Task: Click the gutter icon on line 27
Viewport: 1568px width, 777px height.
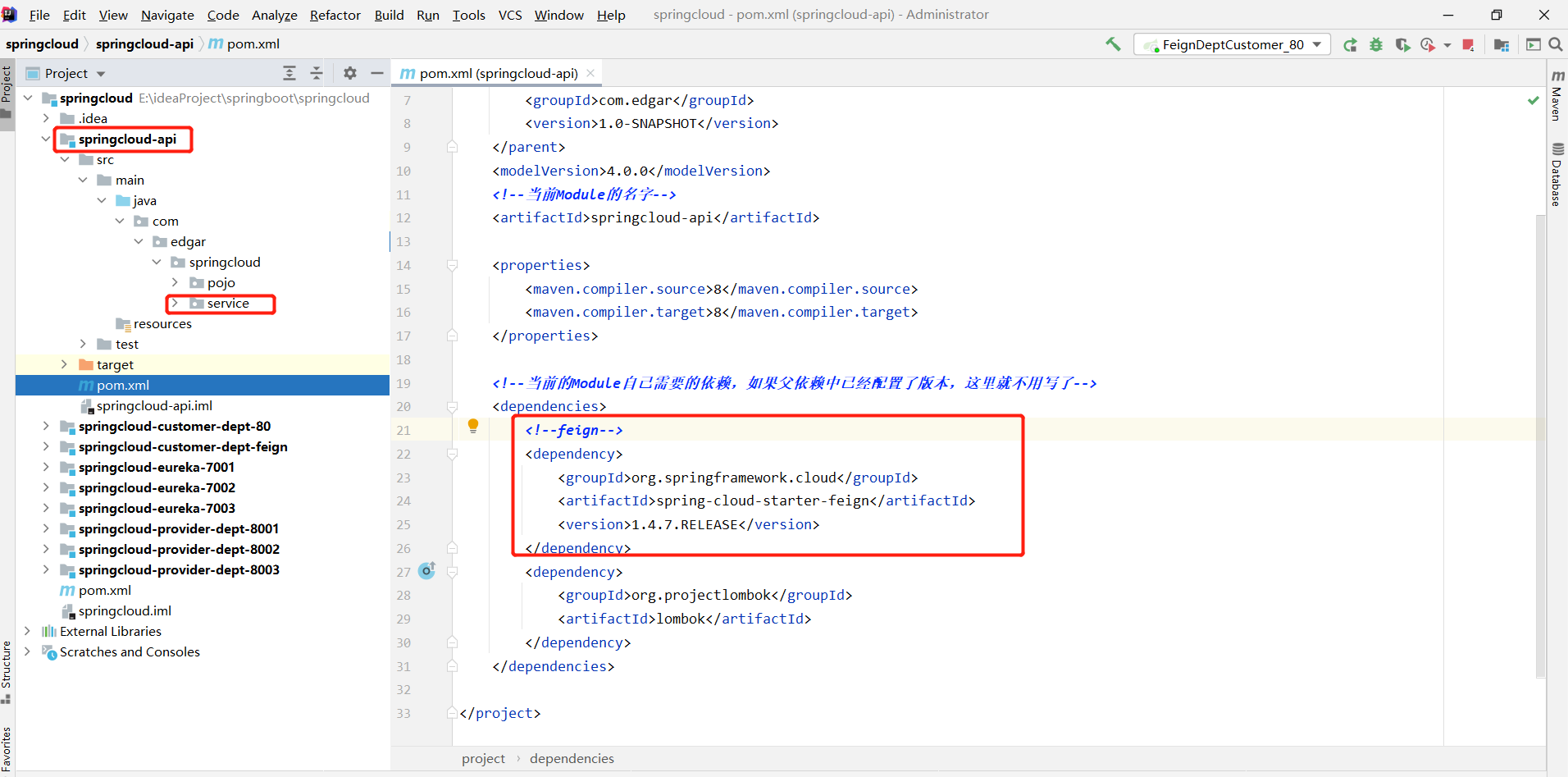Action: pyautogui.click(x=427, y=570)
